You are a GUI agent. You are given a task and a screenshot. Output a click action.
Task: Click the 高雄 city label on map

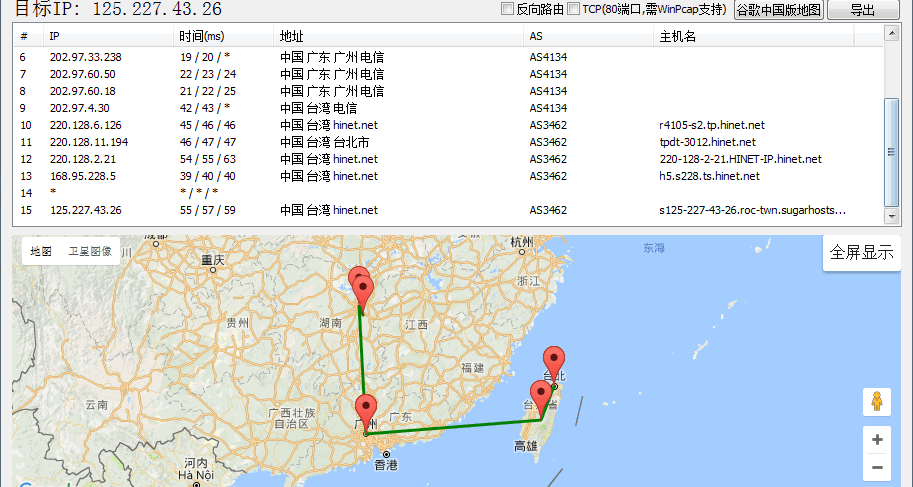pyautogui.click(x=526, y=446)
